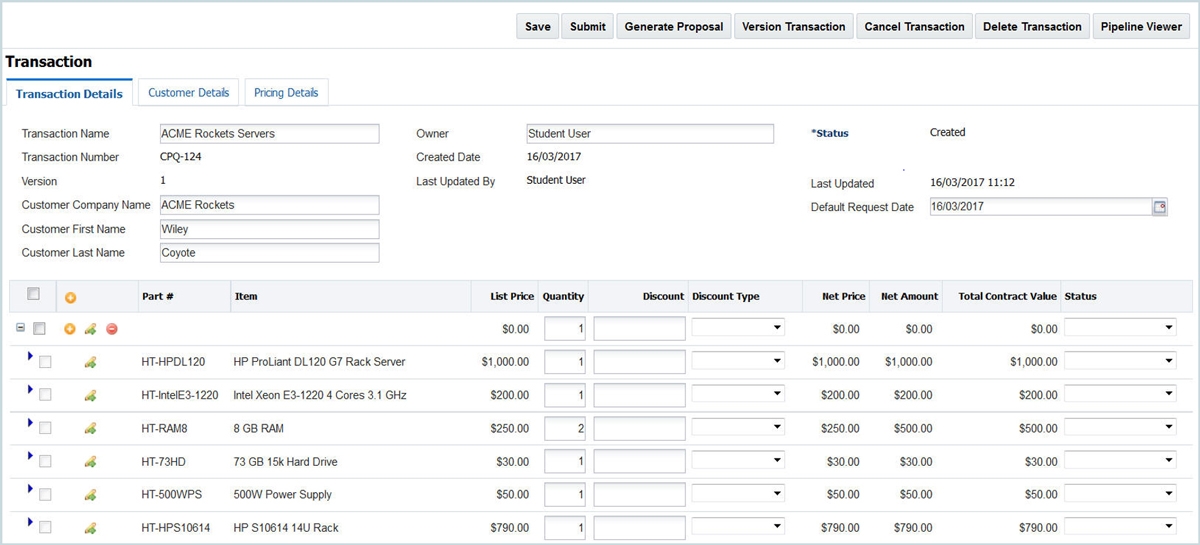Expand the HT-RAM8 row arrow

(30, 422)
